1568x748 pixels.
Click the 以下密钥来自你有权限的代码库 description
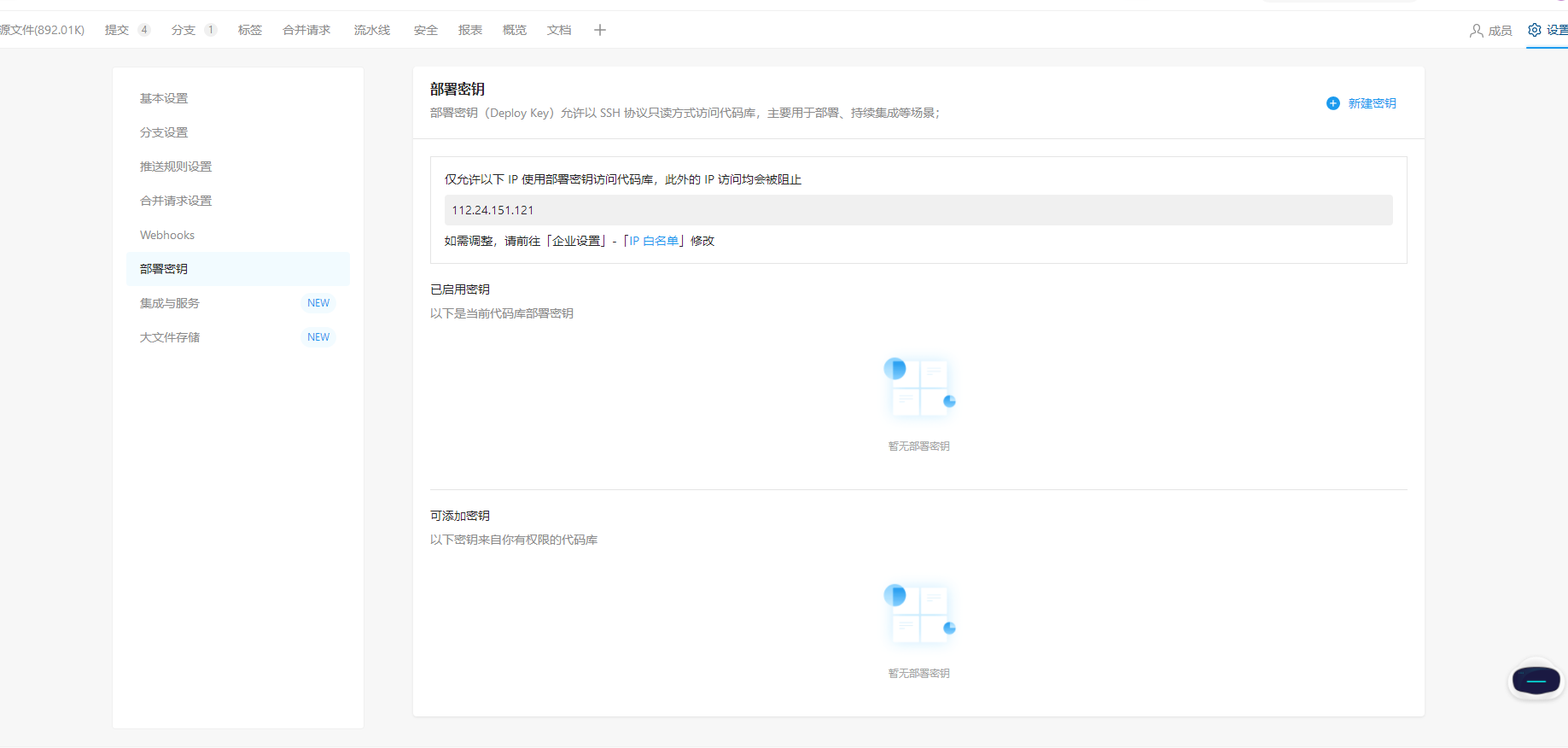514,540
